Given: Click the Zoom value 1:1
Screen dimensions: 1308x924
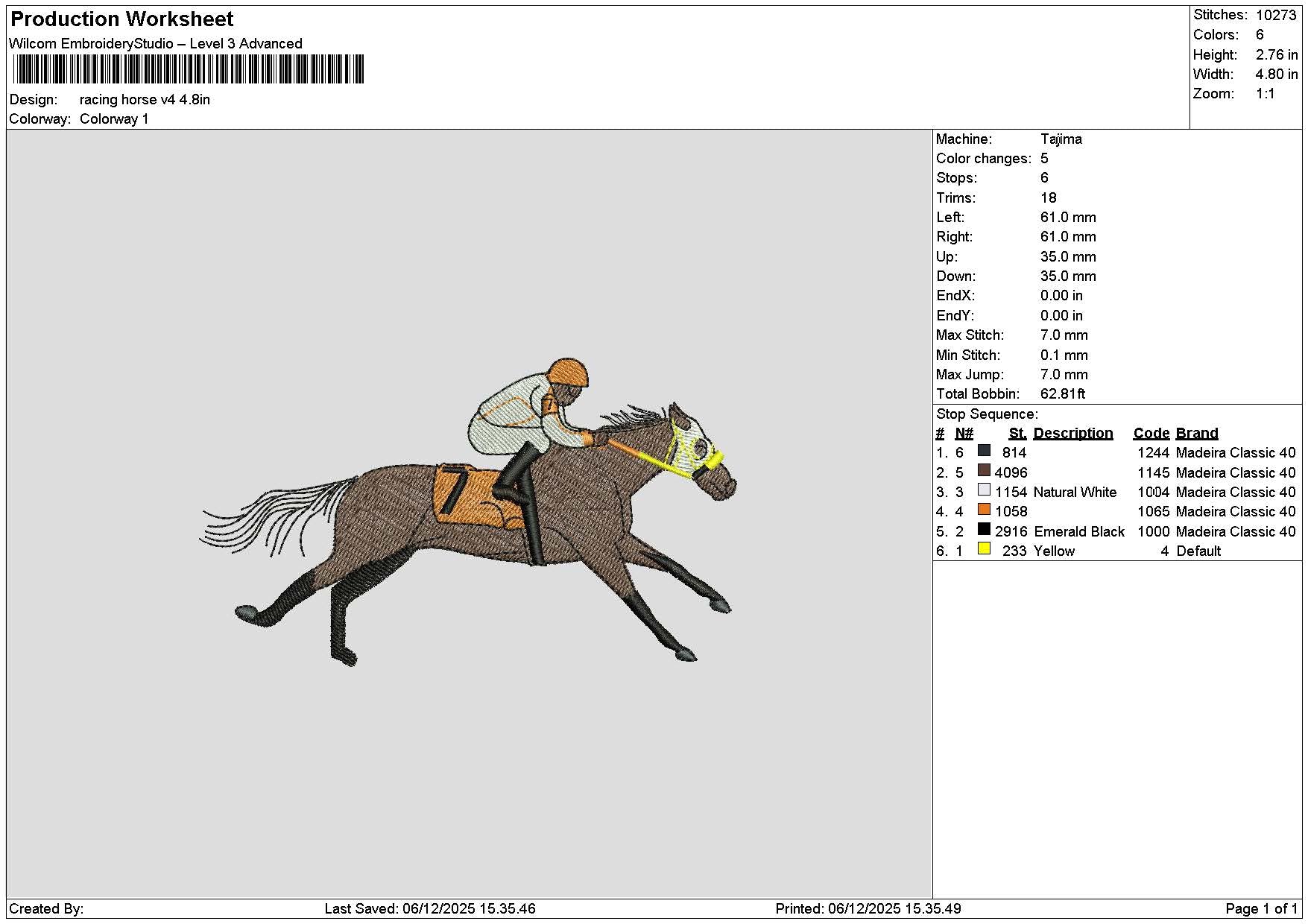Looking at the screenshot, I should pyautogui.click(x=1266, y=93).
